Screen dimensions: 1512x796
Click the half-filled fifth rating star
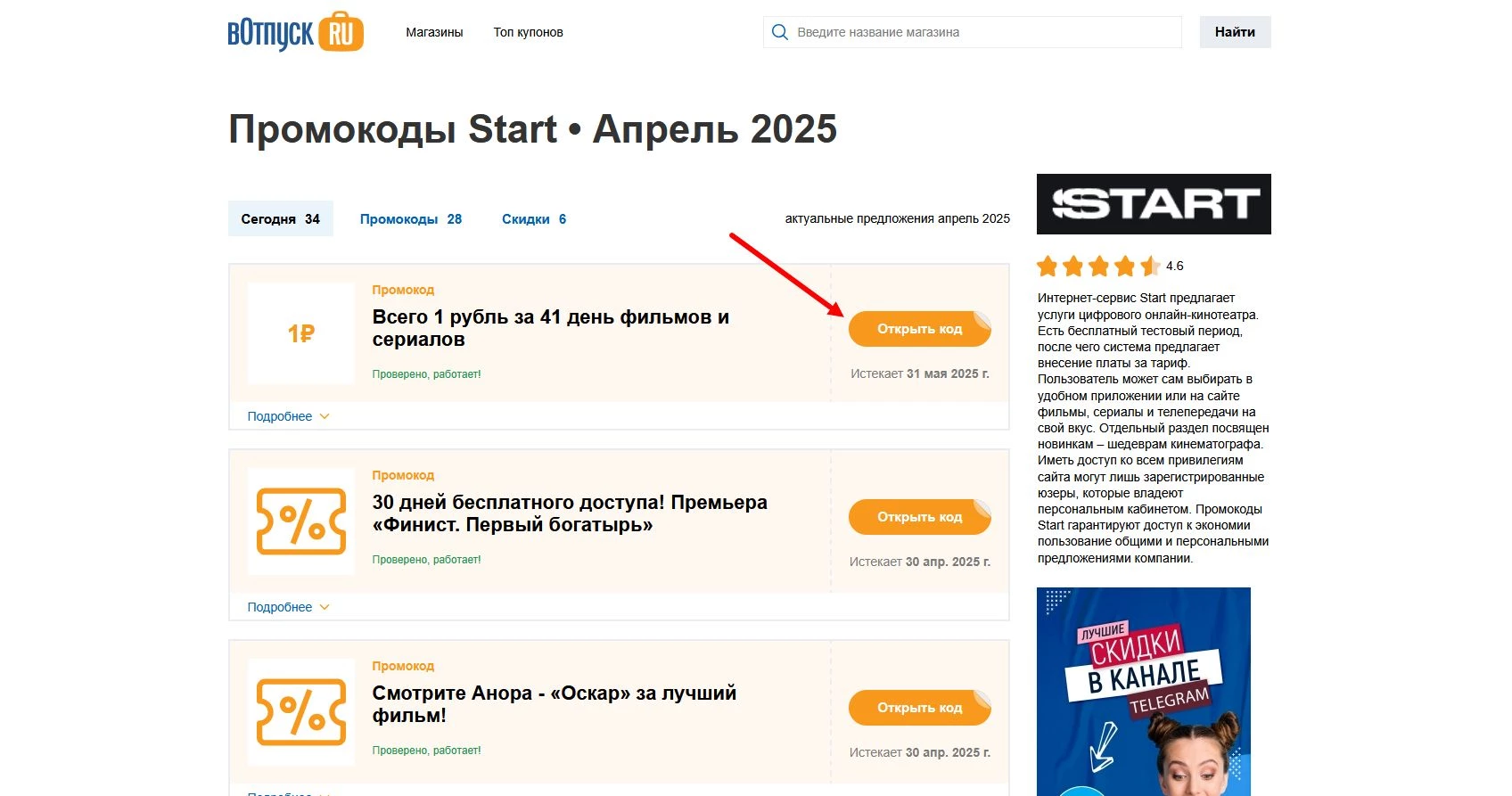coord(1150,266)
